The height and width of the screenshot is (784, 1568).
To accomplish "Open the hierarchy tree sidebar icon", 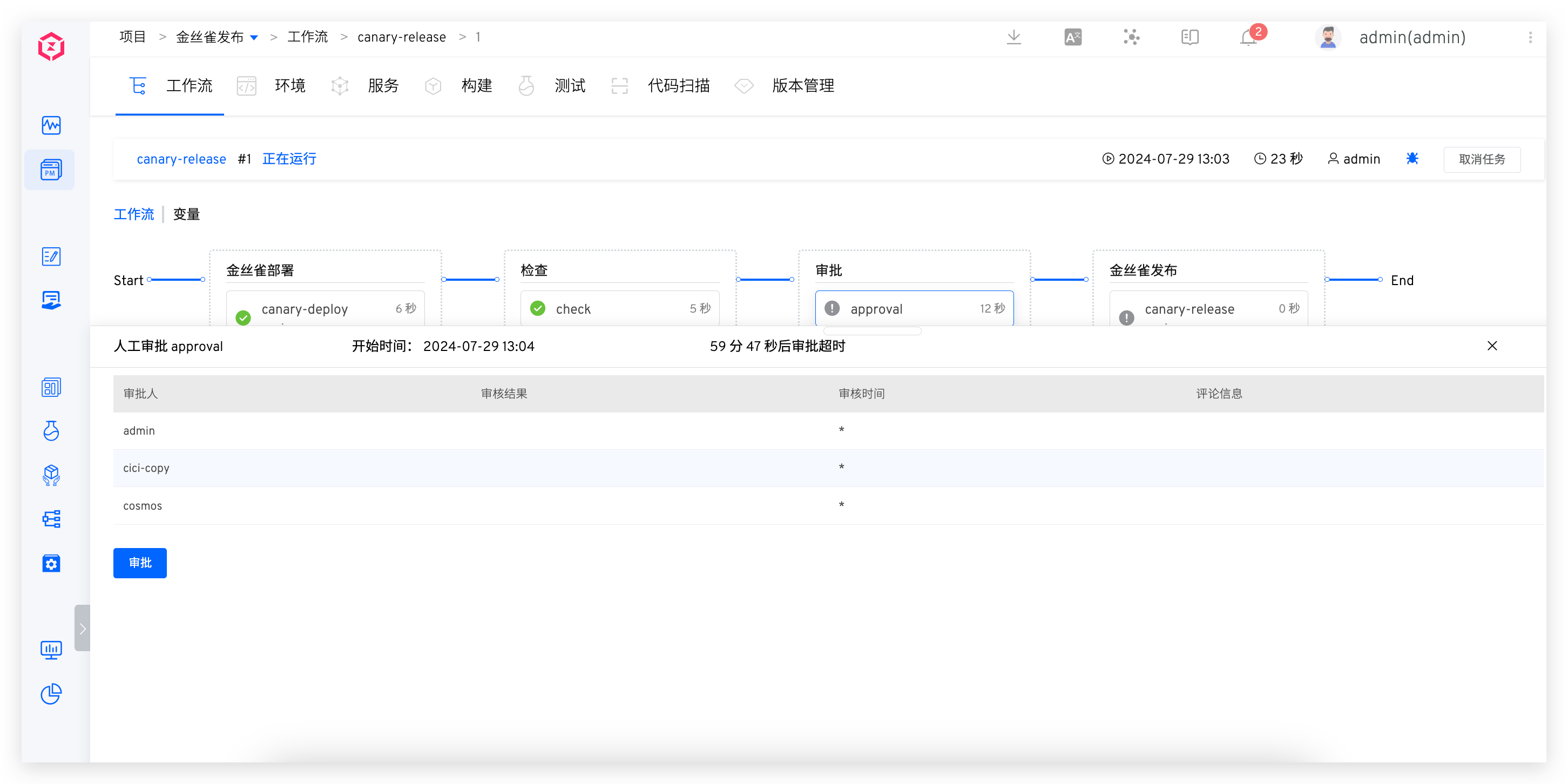I will 51,518.
